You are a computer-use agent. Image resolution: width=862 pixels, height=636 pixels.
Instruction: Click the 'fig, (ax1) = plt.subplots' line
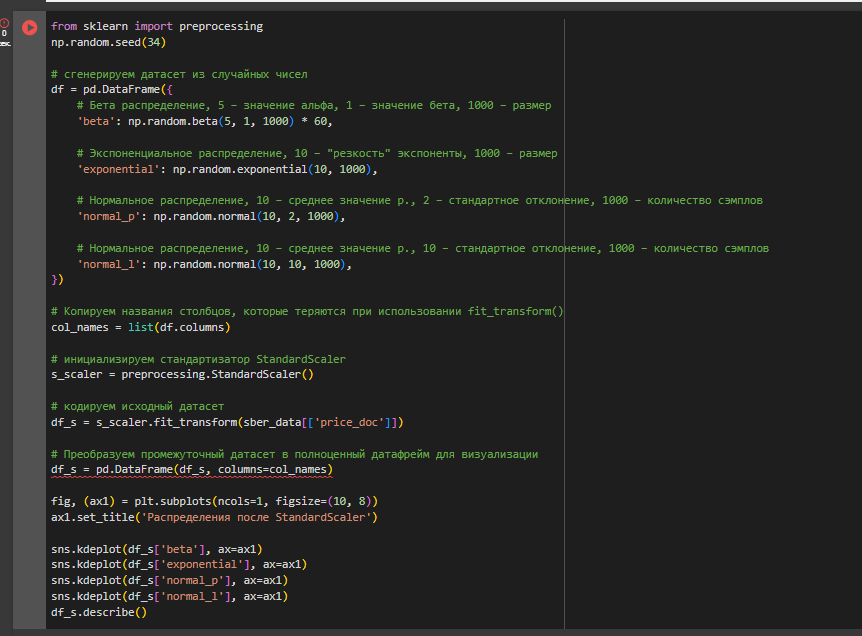click(x=214, y=502)
